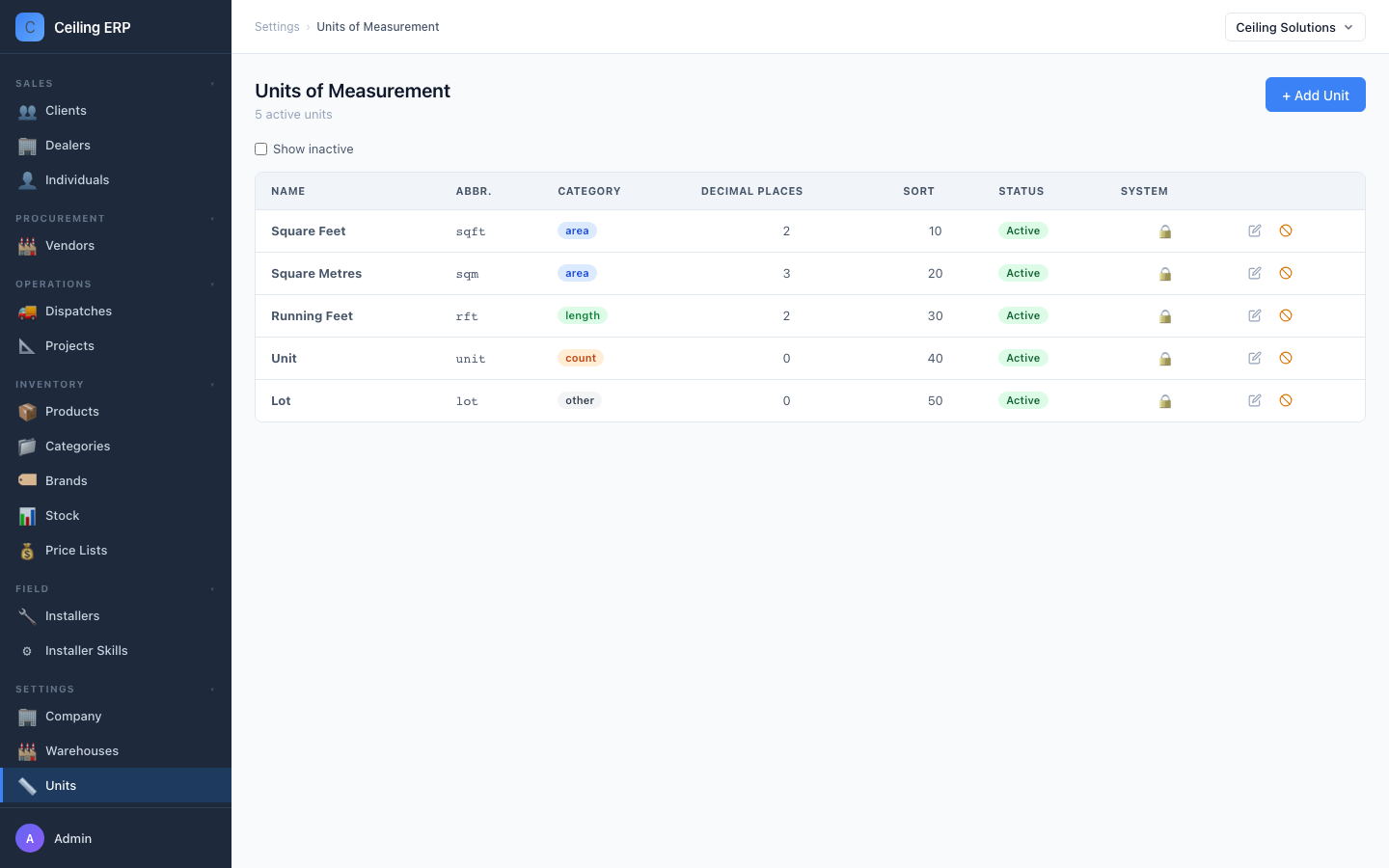Click the Admin avatar icon
The image size is (1389, 868).
30,838
